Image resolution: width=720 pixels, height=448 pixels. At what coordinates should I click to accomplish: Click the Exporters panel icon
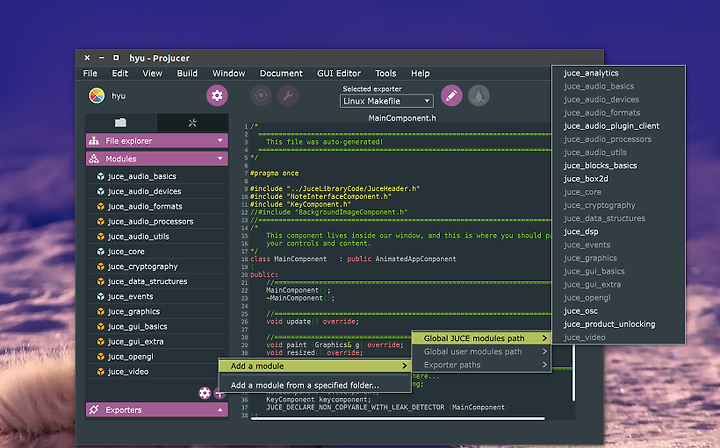coord(94,409)
